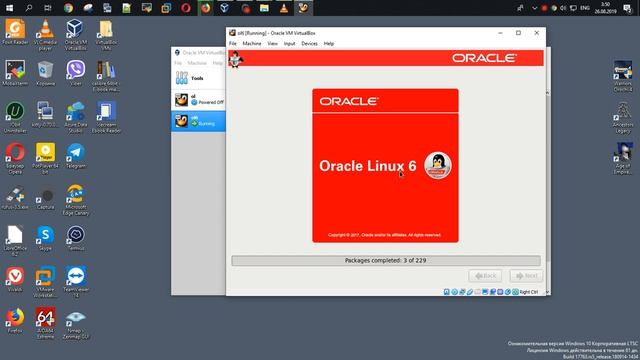Open Task View on the taskbar

point(48,8)
